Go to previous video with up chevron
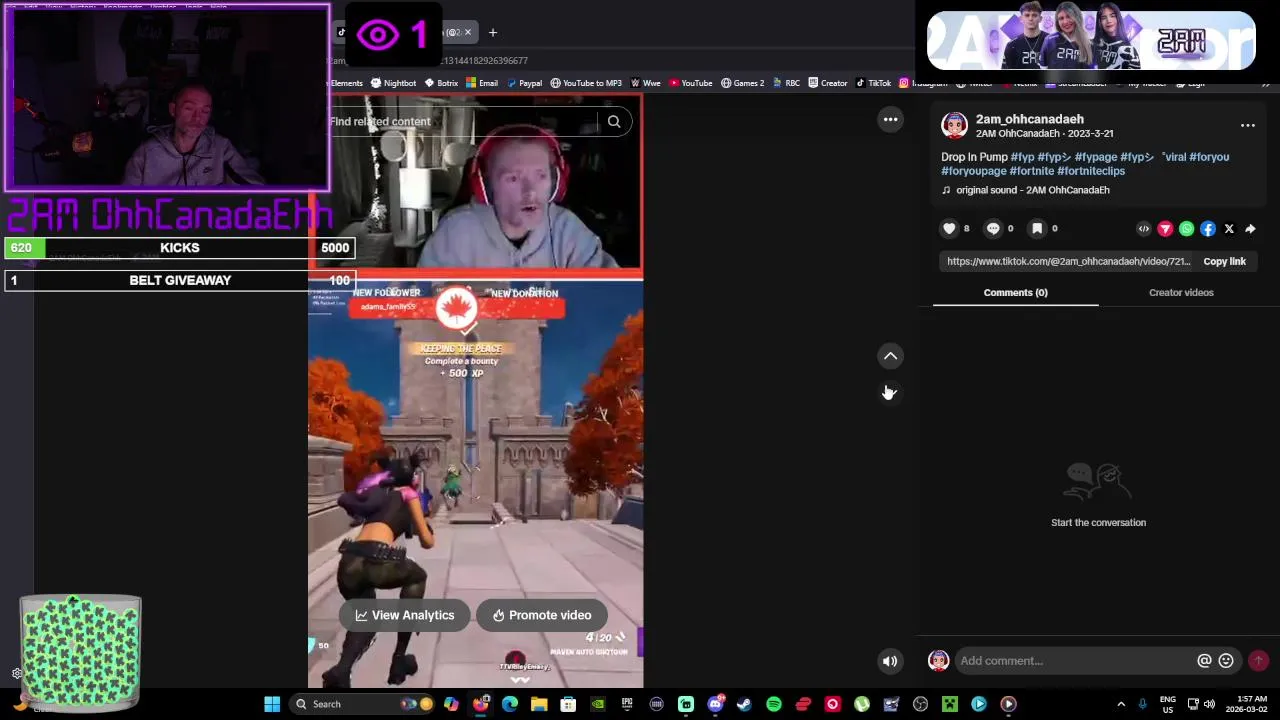Viewport: 1280px width, 720px height. [890, 356]
